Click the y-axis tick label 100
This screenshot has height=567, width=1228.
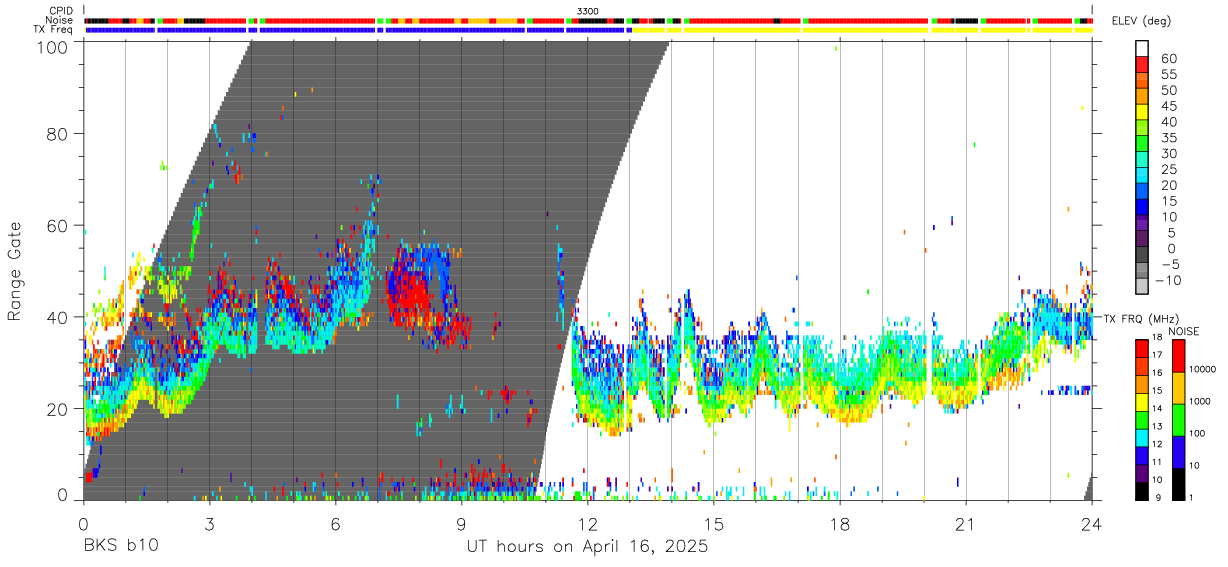(x=53, y=46)
